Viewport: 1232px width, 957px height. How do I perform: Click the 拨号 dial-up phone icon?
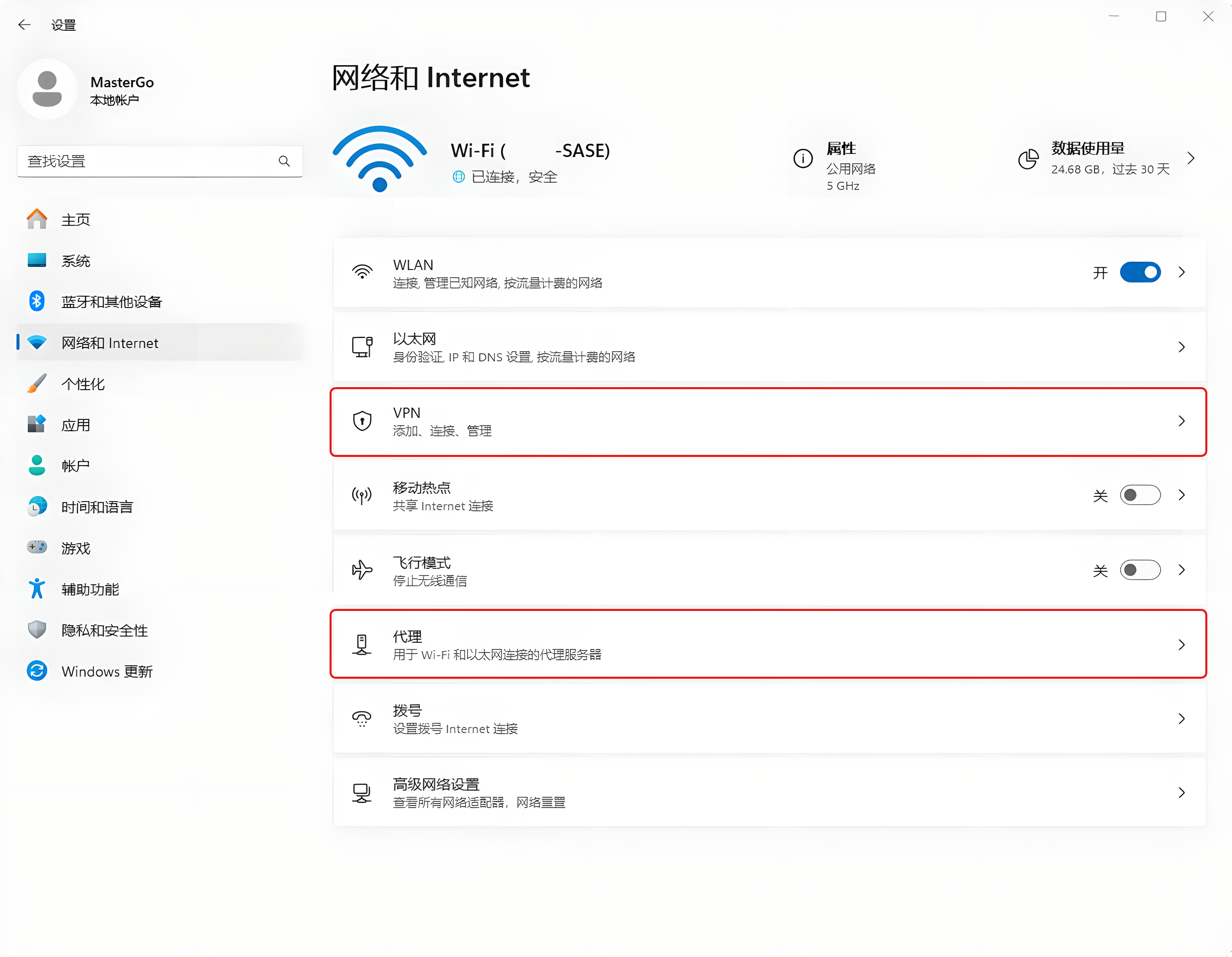point(362,718)
